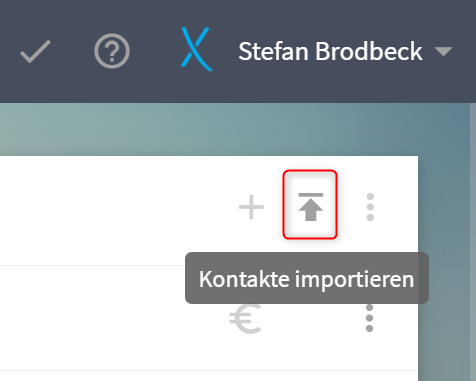The height and width of the screenshot is (381, 476).
Task: Click the Euro currency icon
Action: [245, 319]
